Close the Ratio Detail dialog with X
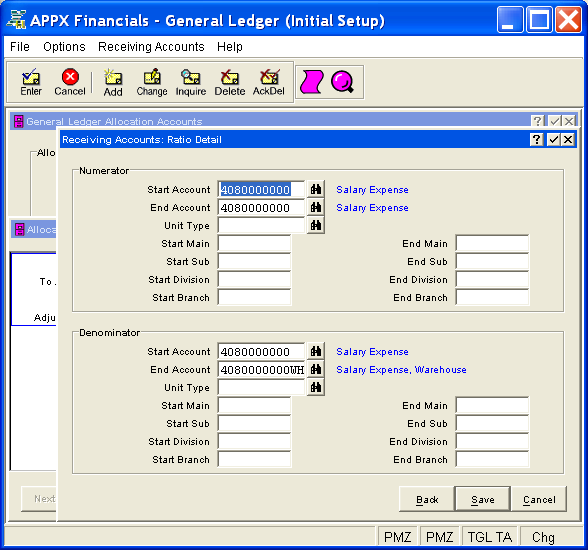The image size is (588, 550). tap(568, 139)
